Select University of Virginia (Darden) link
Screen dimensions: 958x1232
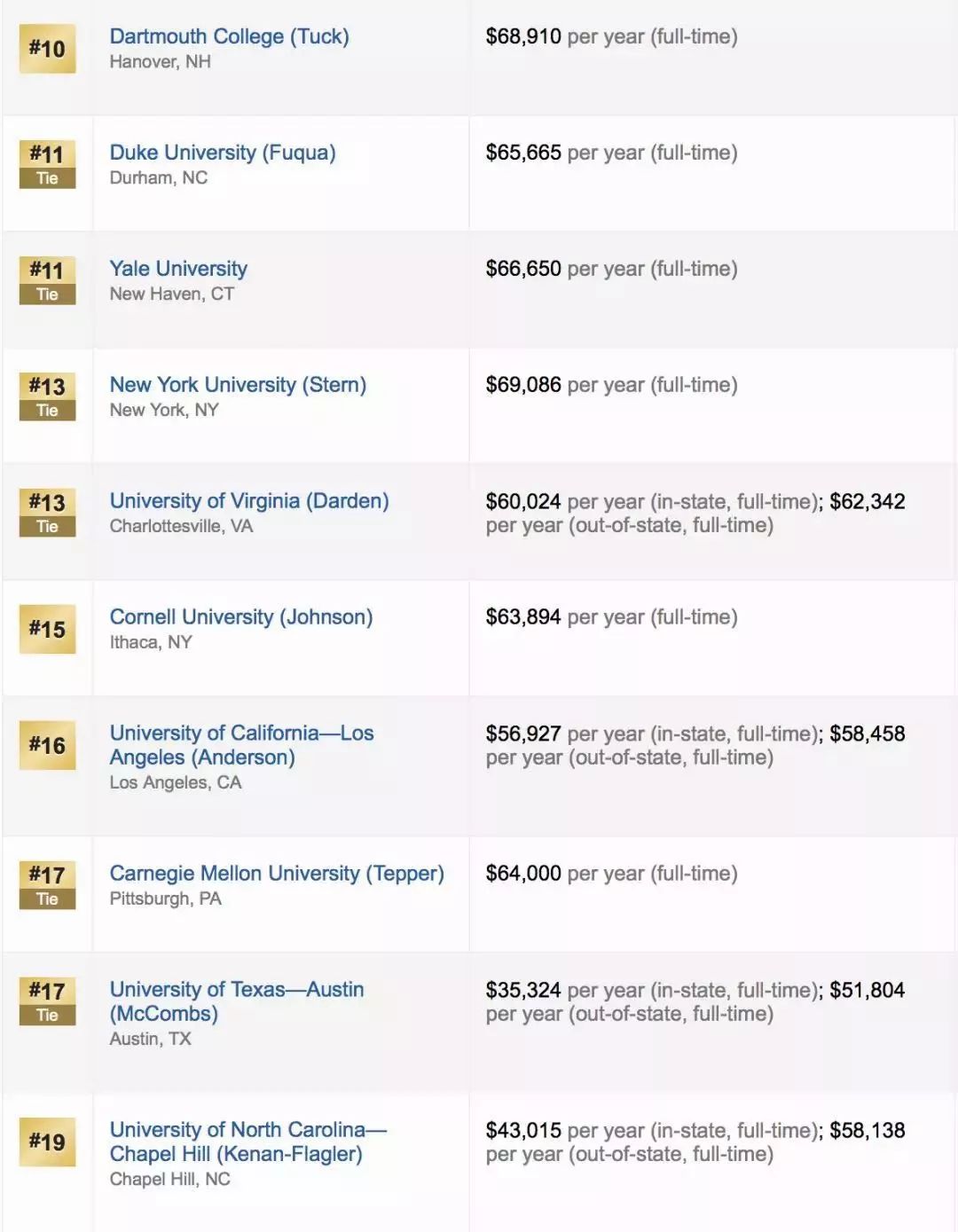[249, 501]
